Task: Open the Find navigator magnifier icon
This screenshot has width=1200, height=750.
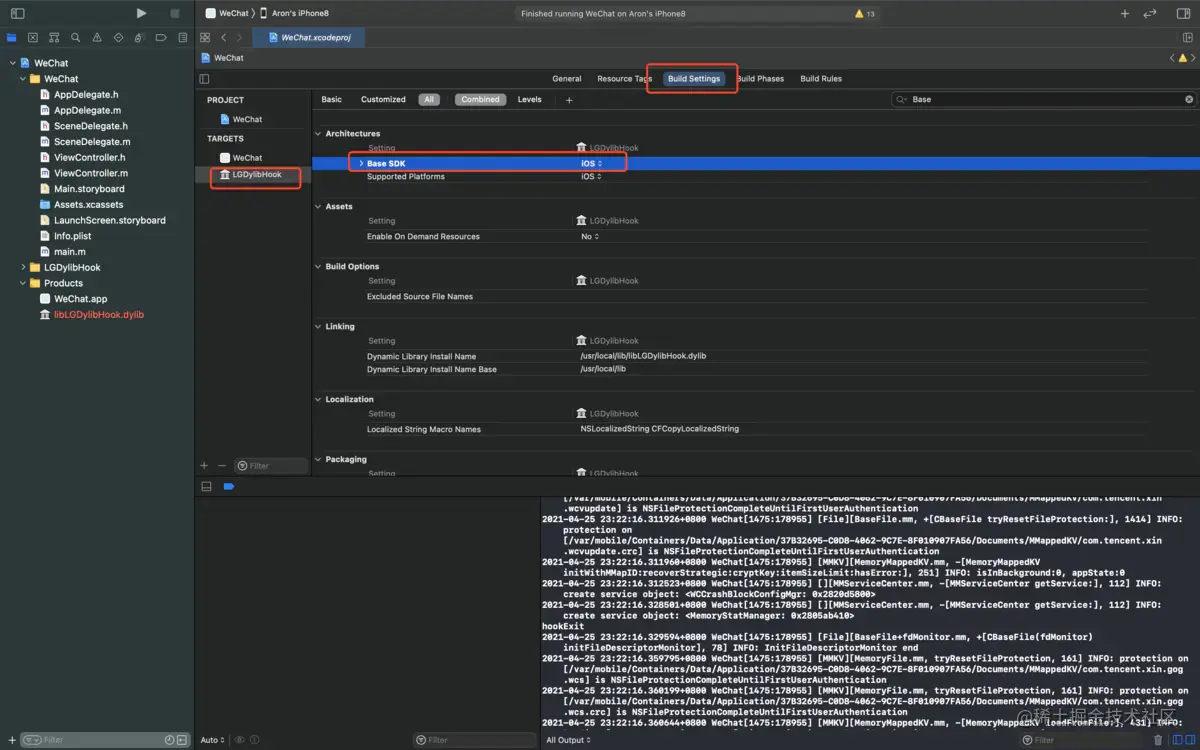Action: (x=75, y=37)
